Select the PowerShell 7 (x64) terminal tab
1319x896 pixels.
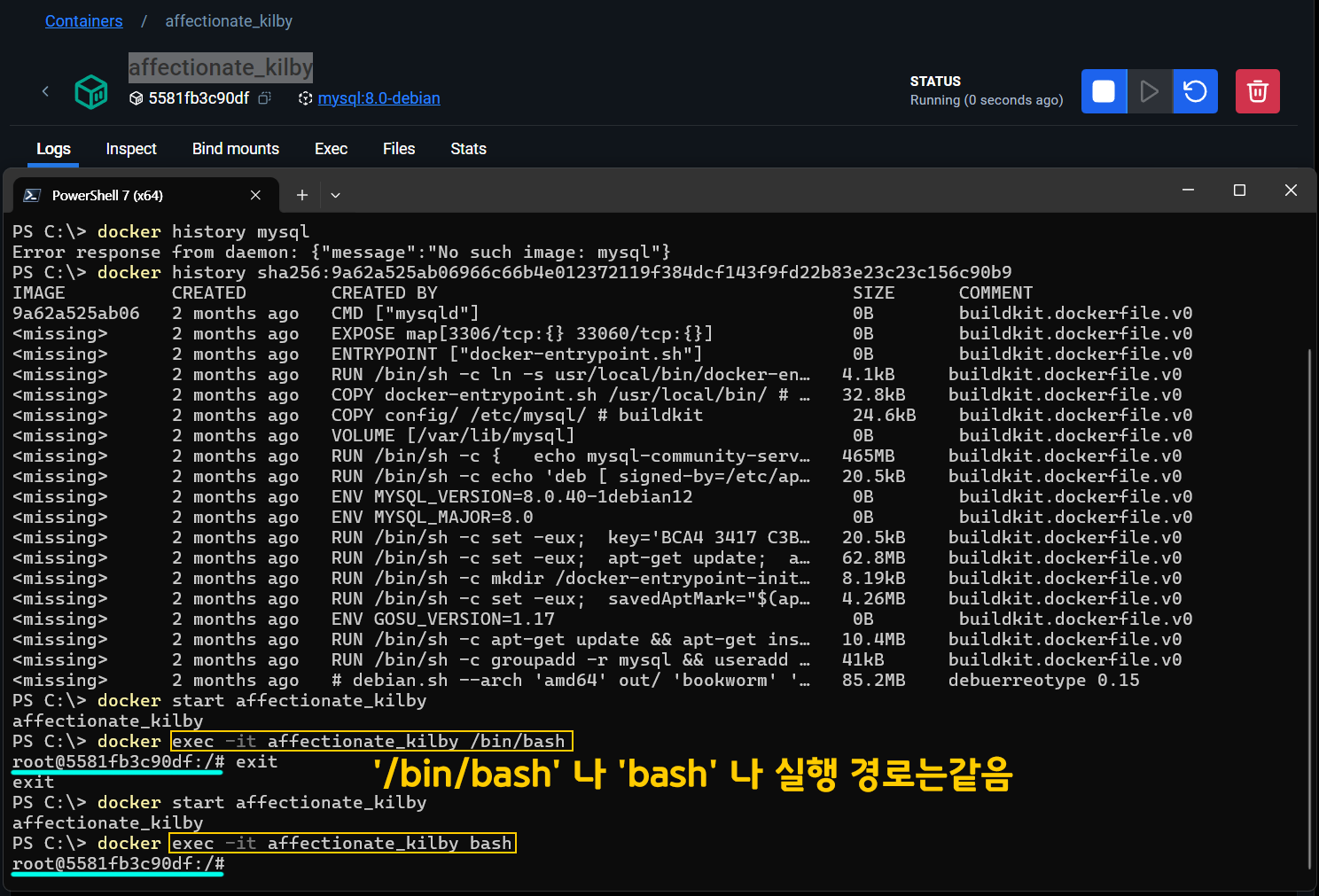tap(146, 195)
